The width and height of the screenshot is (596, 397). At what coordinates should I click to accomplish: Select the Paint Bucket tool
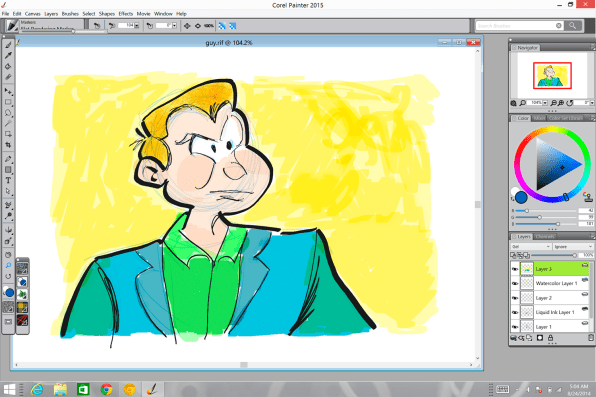(8, 66)
